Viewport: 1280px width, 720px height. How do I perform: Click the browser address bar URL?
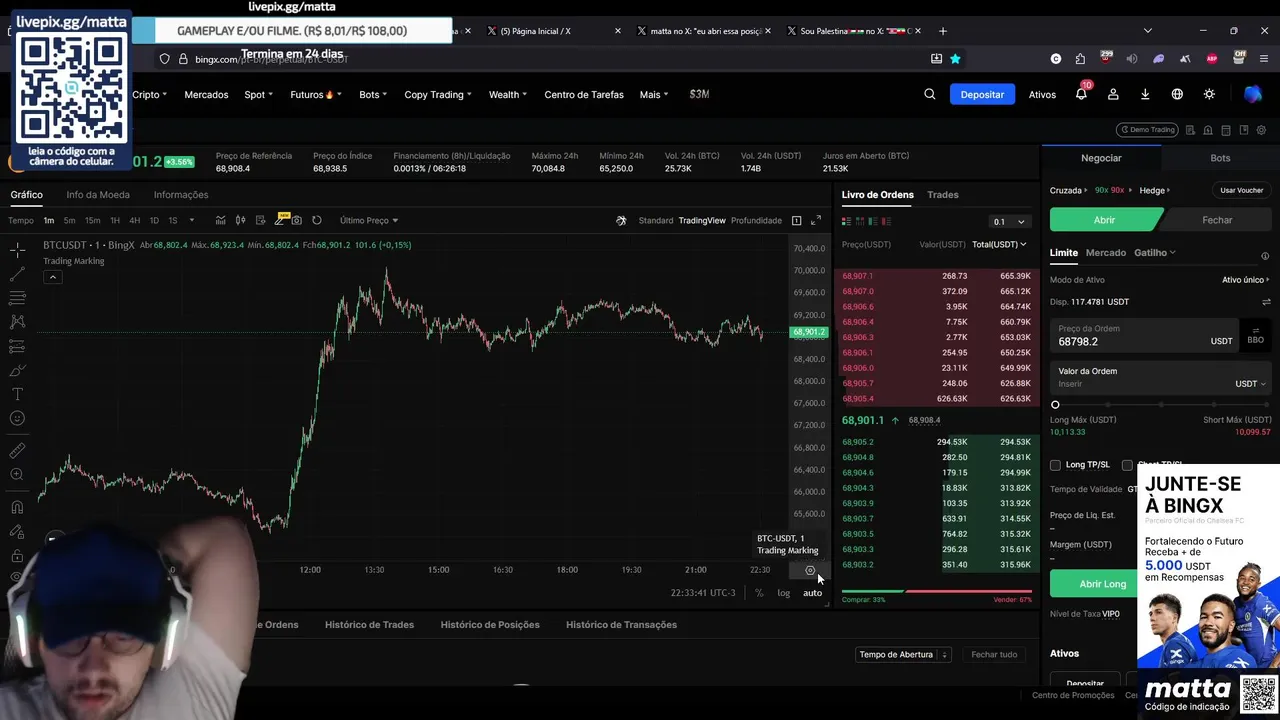(x=272, y=59)
